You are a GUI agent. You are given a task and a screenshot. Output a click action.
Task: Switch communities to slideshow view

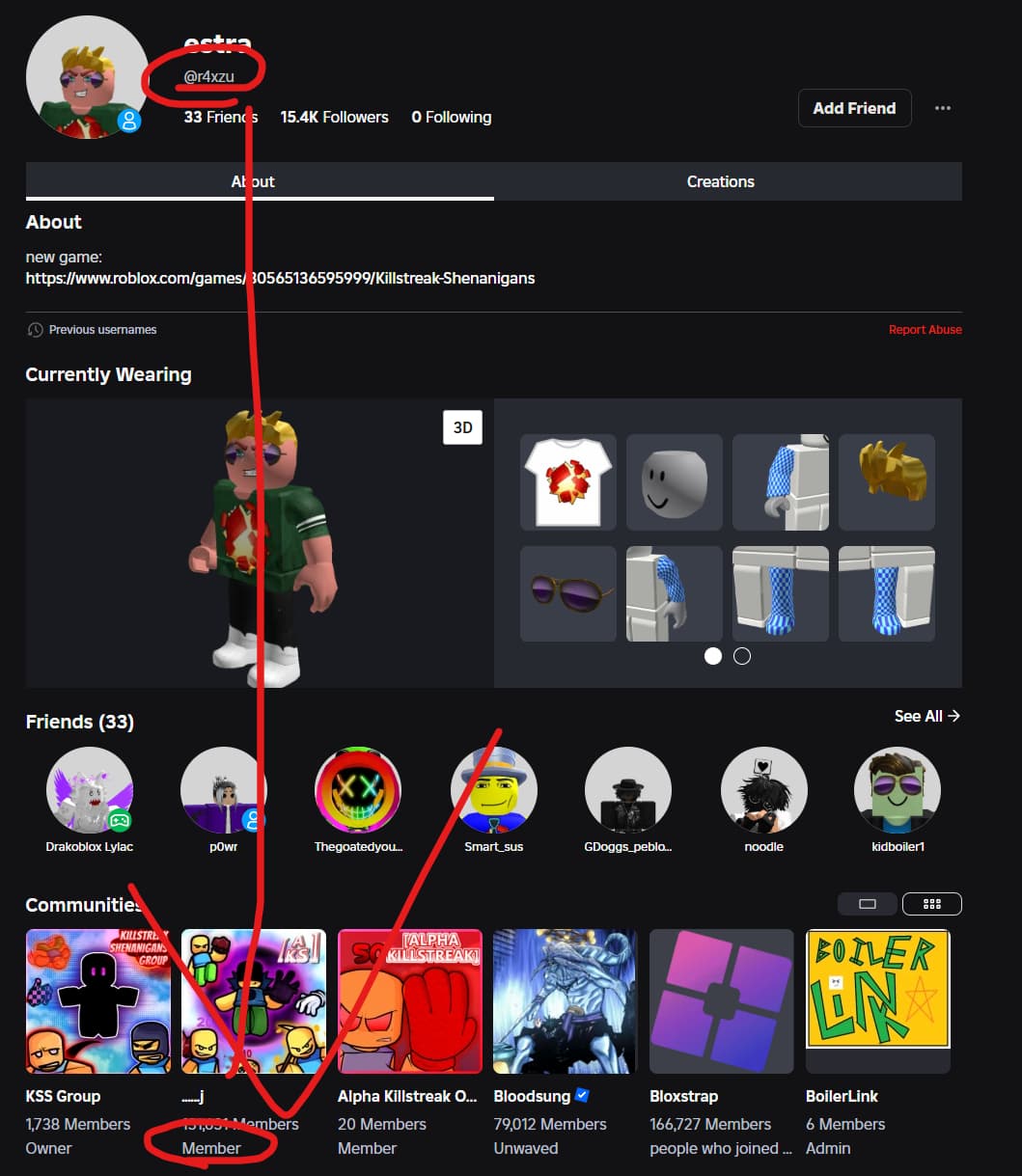(867, 904)
